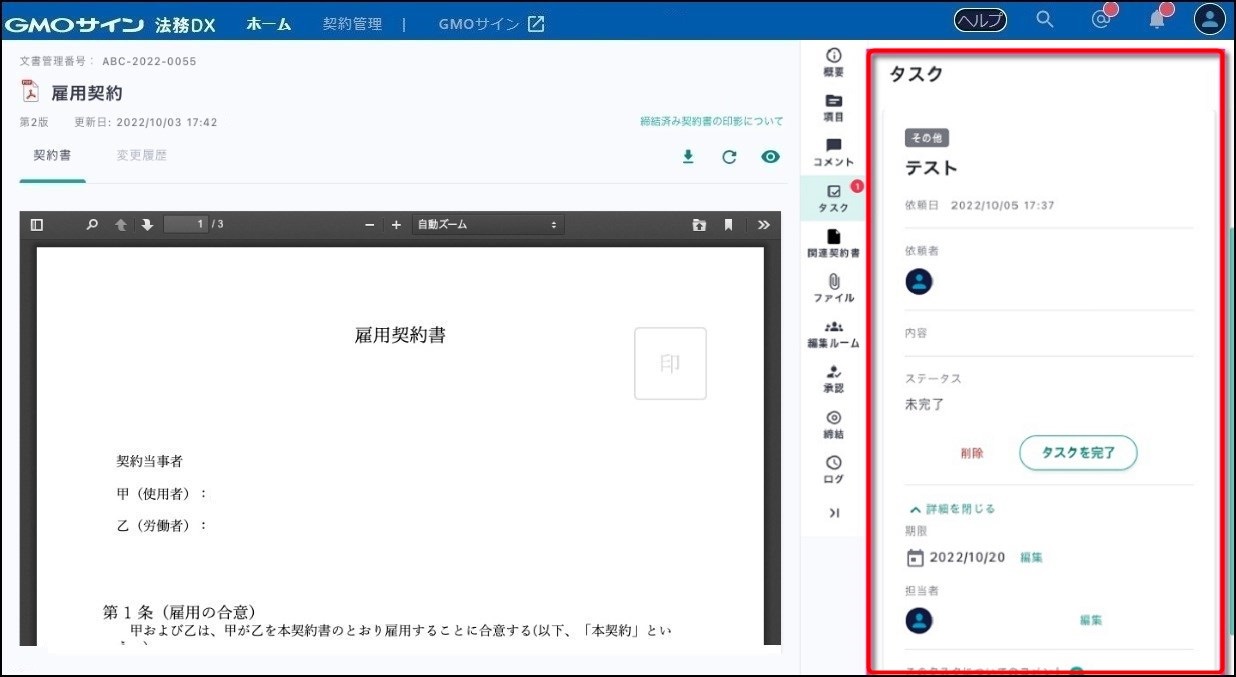Open the 関連契約書 panel
The image size is (1236, 677).
pyautogui.click(x=833, y=243)
